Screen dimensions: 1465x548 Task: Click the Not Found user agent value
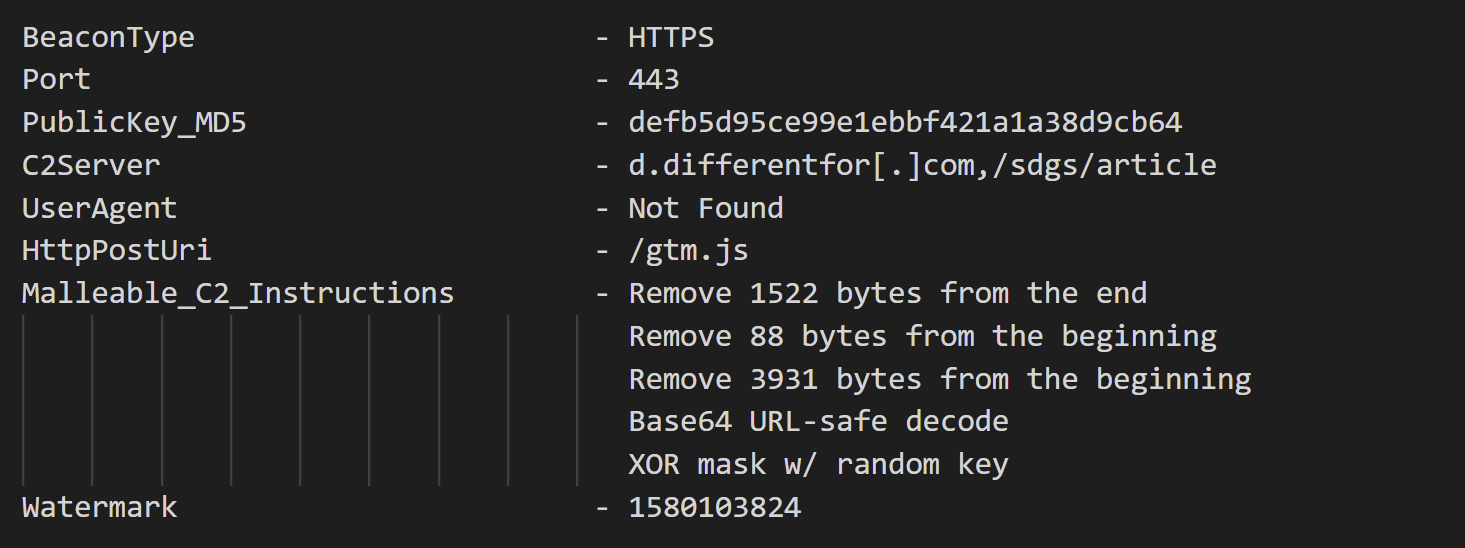[x=706, y=208]
